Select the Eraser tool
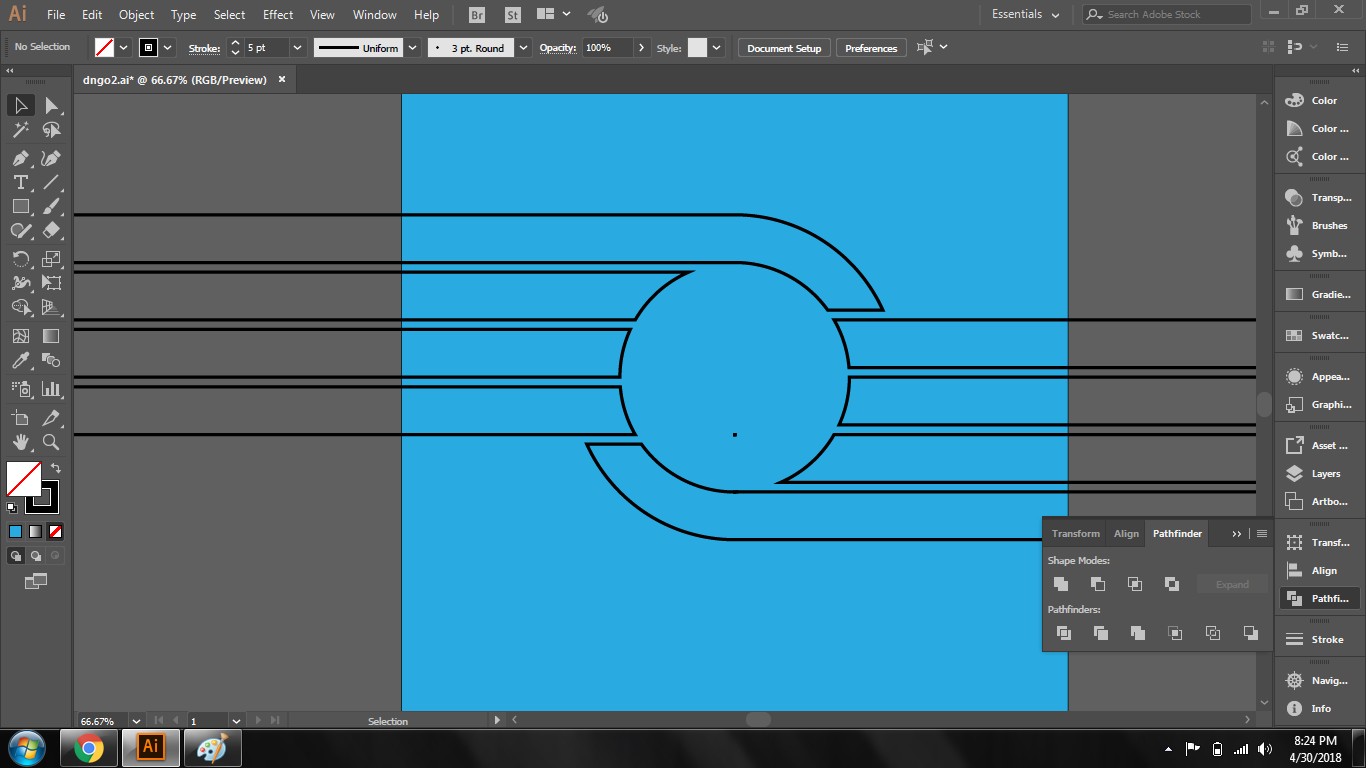Image resolution: width=1366 pixels, height=768 pixels. [52, 230]
